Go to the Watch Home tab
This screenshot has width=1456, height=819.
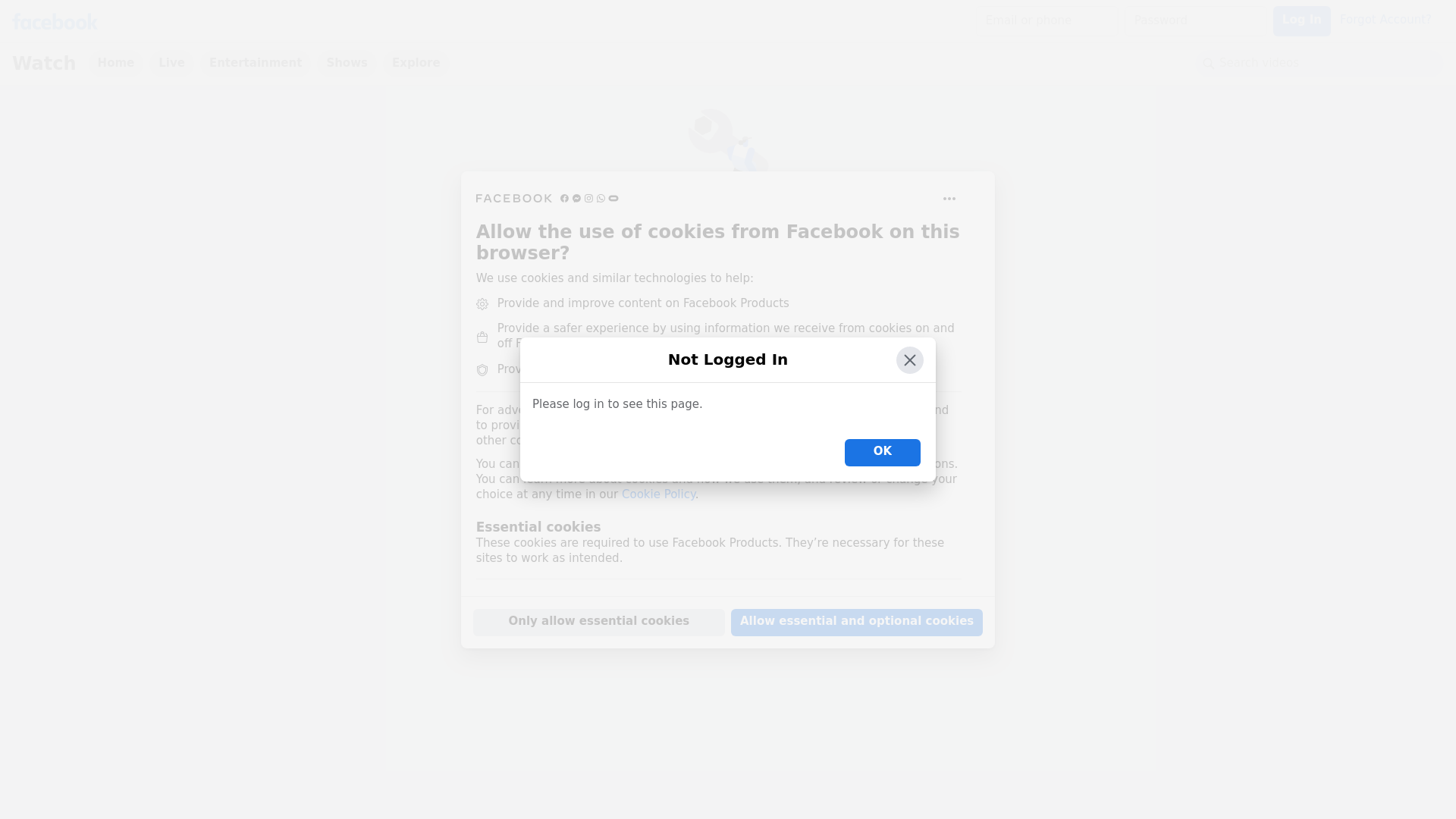[115, 63]
